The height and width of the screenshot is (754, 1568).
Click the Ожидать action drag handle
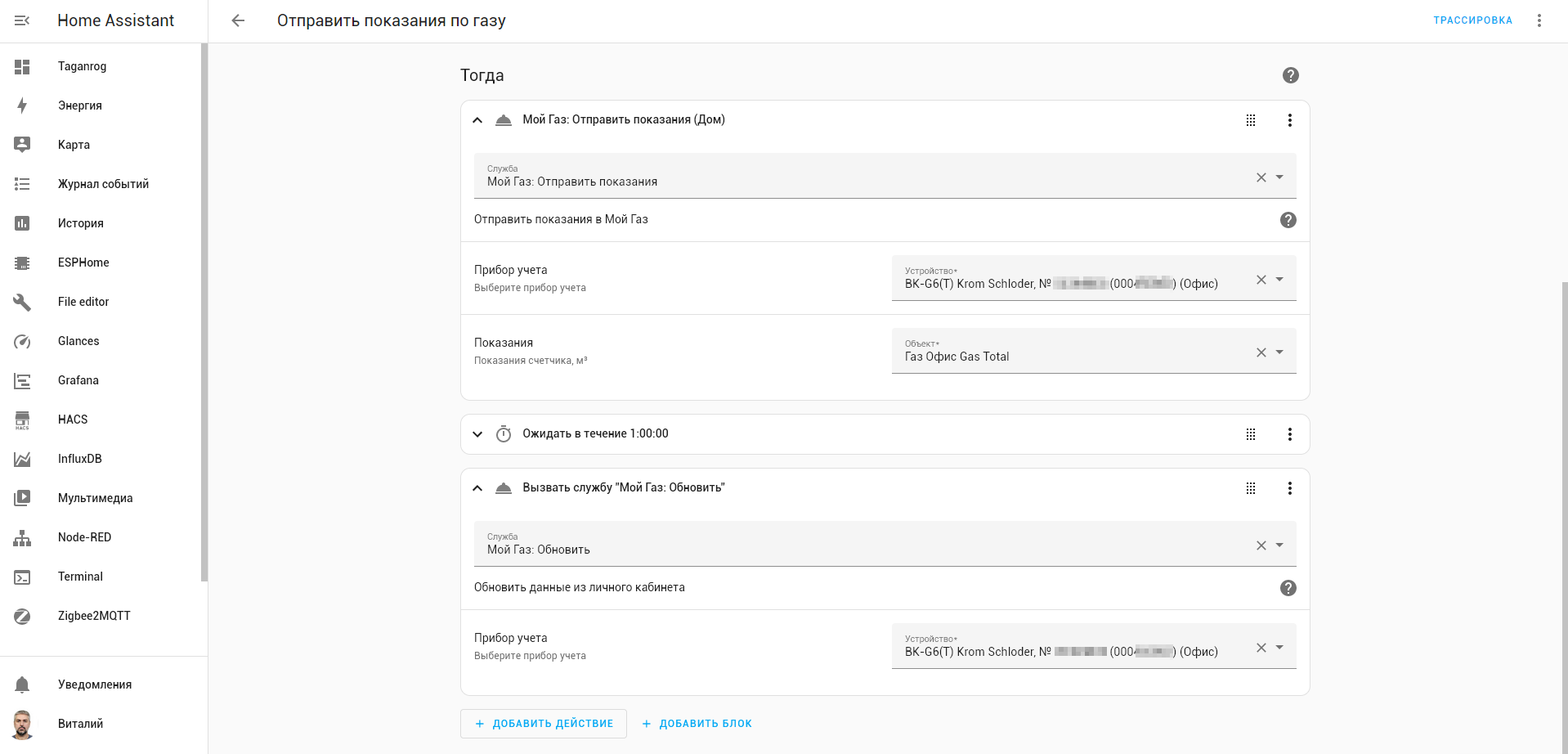click(x=1251, y=434)
